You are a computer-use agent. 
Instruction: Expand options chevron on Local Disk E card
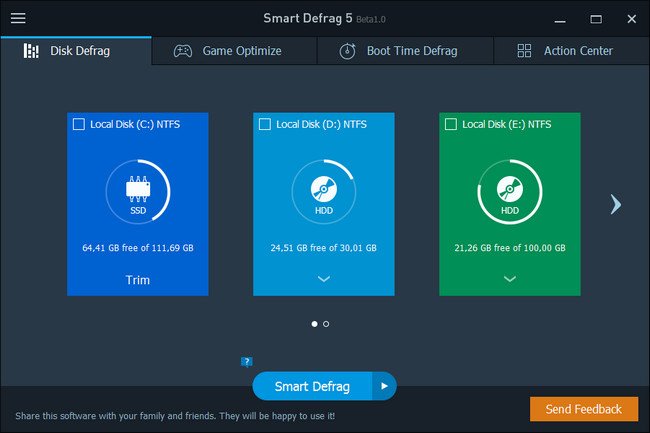pyautogui.click(x=510, y=279)
